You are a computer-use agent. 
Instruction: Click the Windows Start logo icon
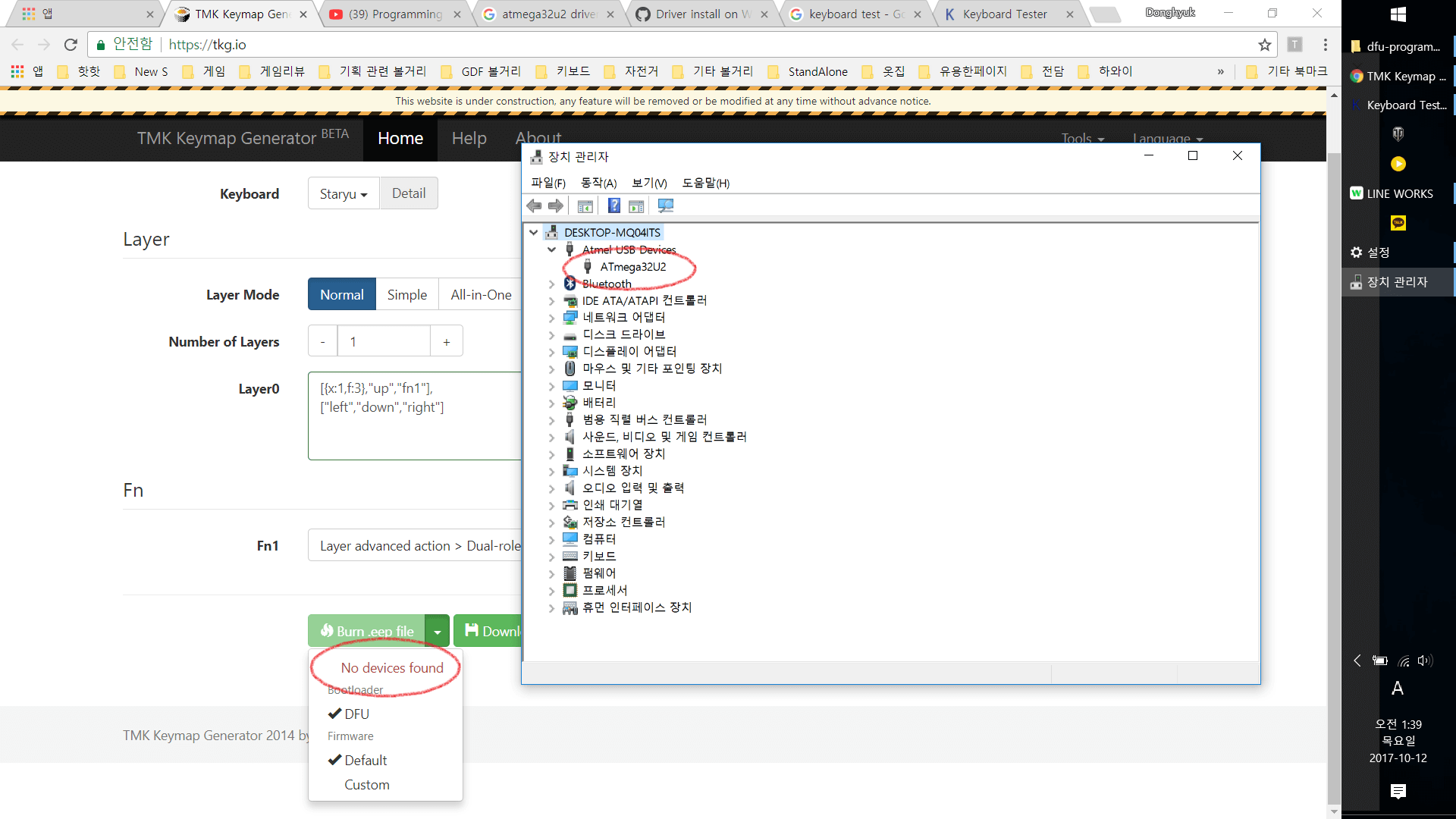click(x=1398, y=14)
